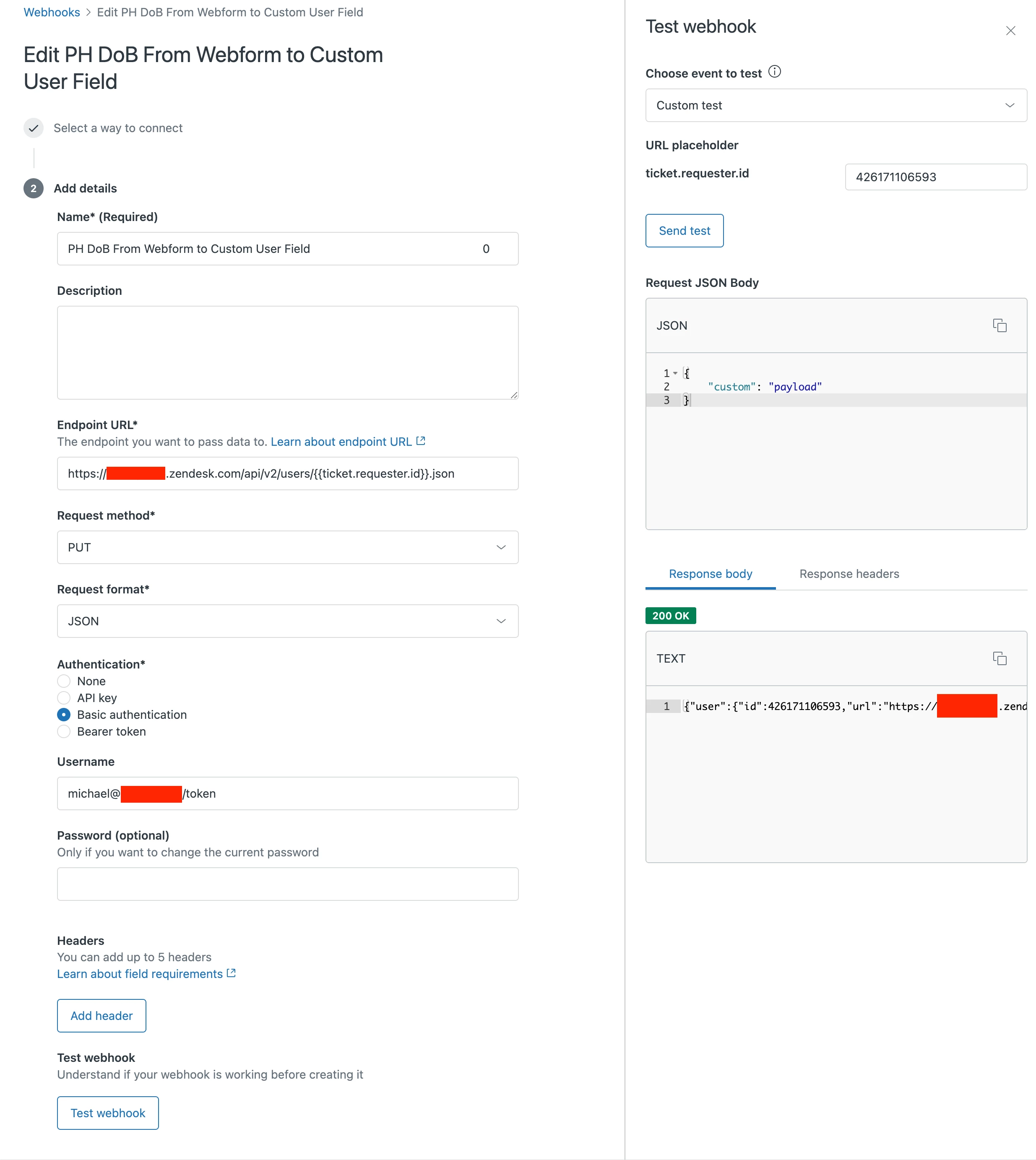Select Basic authentication radio button
This screenshot has width=1036, height=1160.
coord(64,715)
